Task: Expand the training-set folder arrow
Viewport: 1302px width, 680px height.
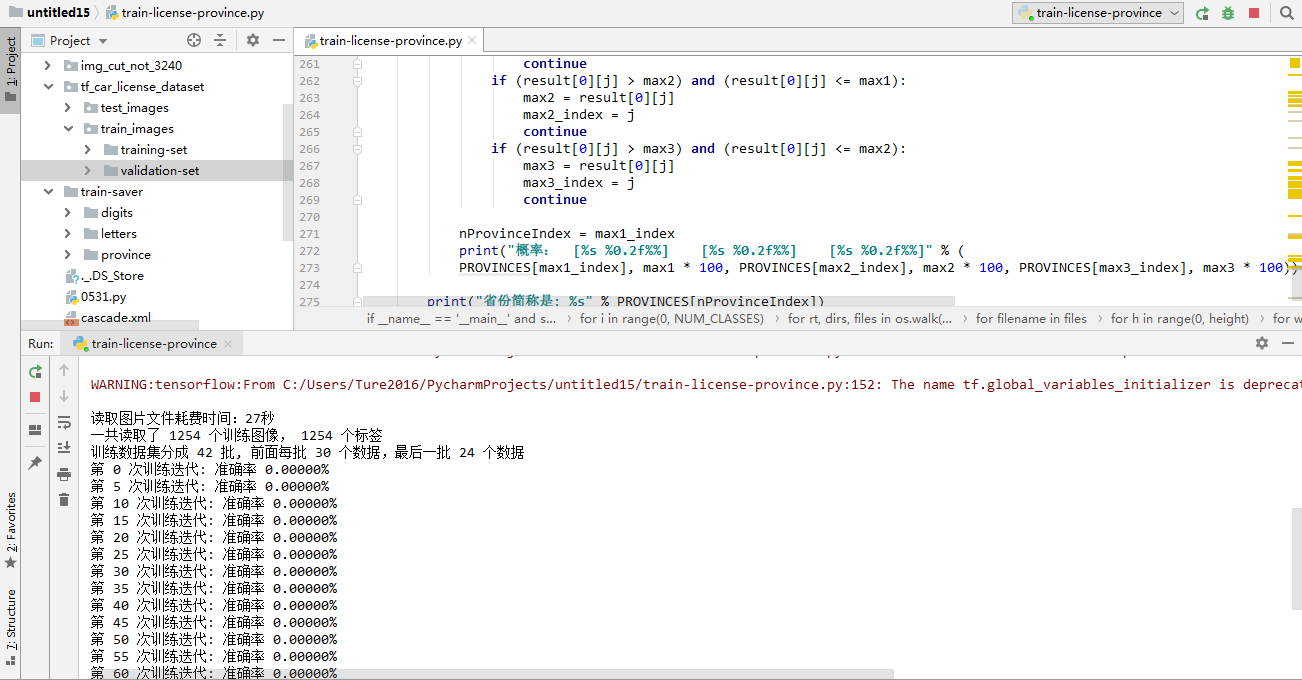Action: [x=88, y=150]
